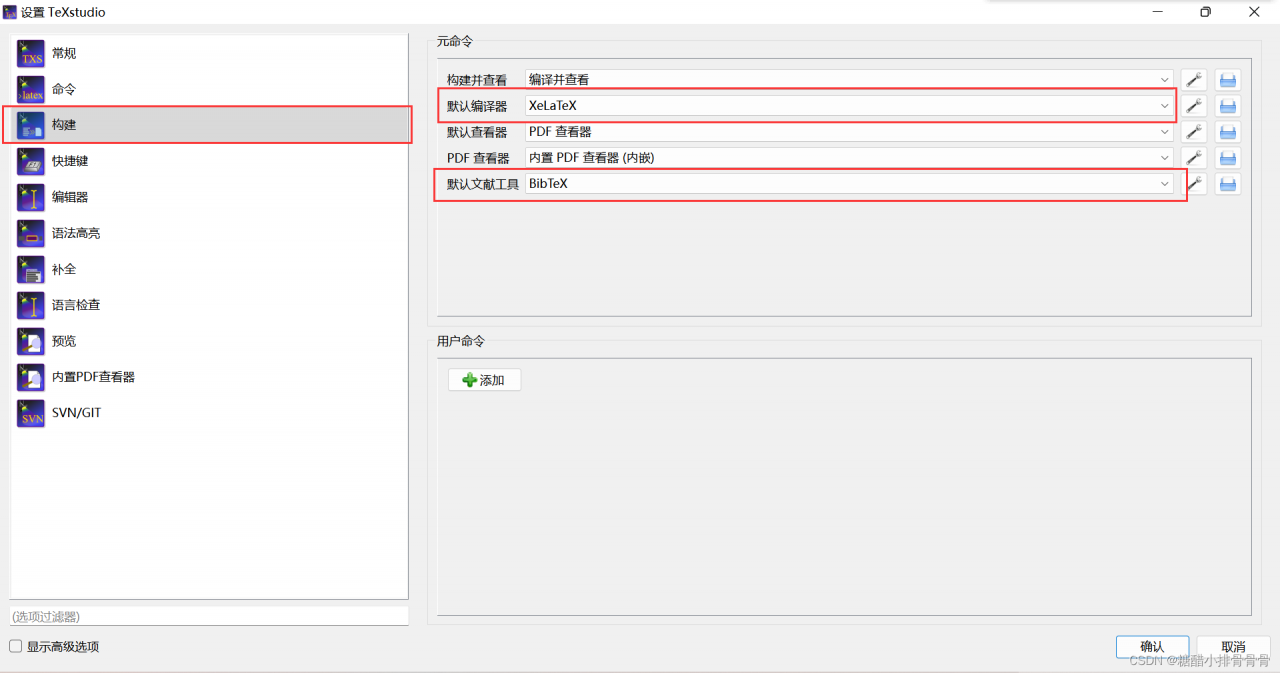Configure PDF 查看器 with wrench icon

point(1194,158)
